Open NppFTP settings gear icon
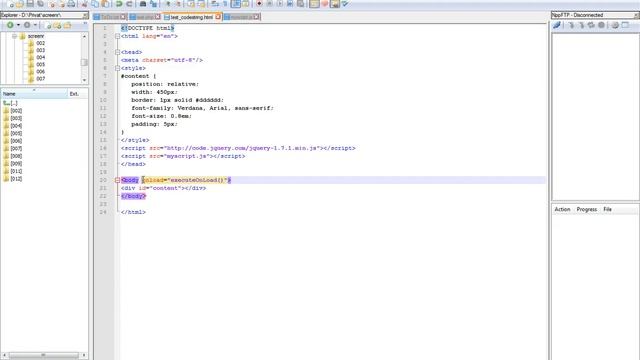Image resolution: width=640 pixels, height=360 pixels. (615, 25)
